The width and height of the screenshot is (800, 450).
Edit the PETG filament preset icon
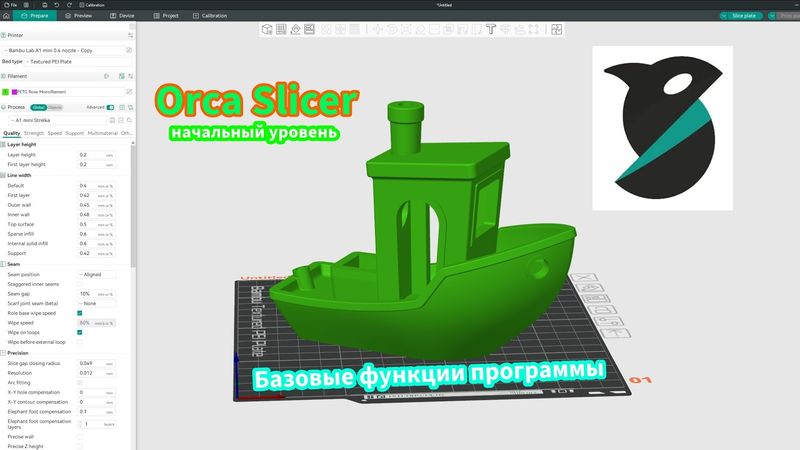click(x=129, y=92)
